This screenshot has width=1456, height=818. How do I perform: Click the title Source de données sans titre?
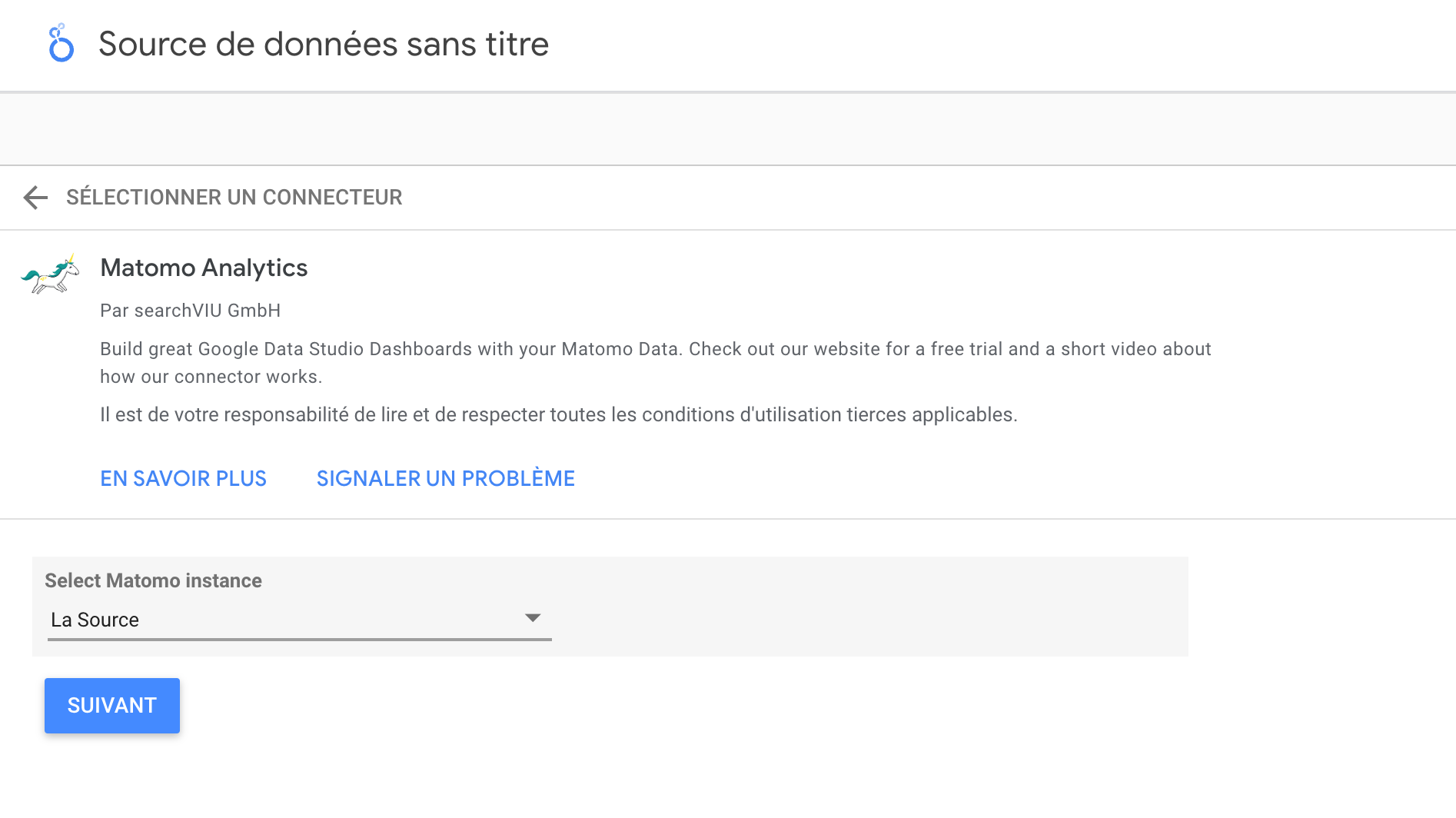coord(324,44)
